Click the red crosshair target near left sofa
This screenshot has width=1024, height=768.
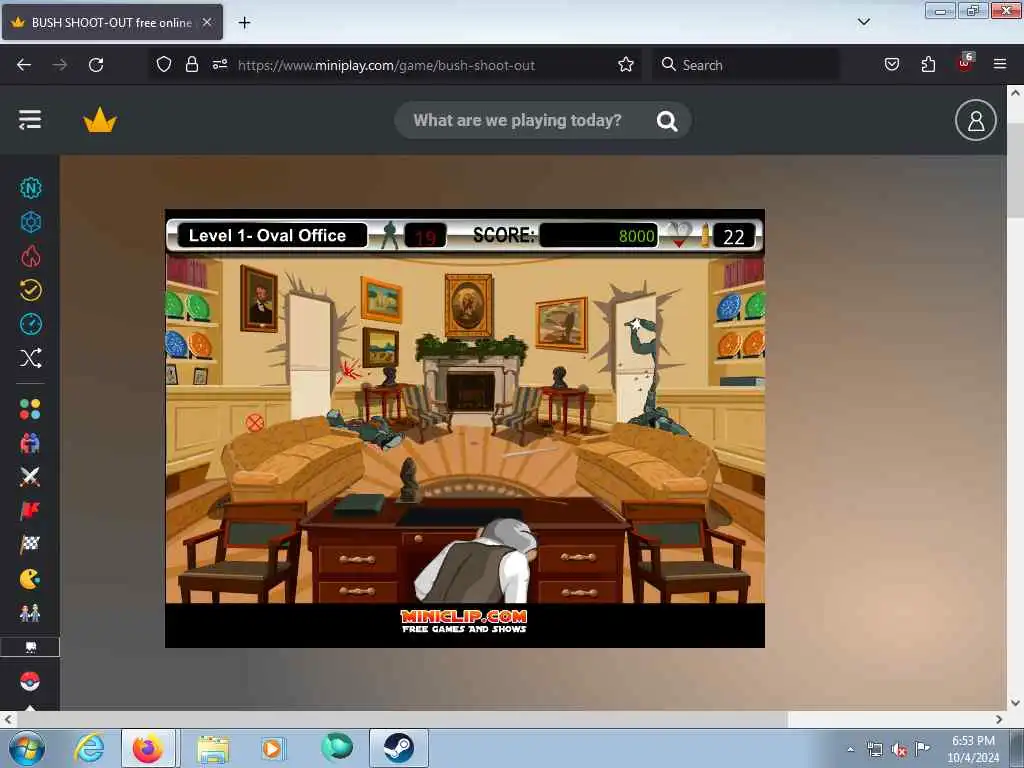pos(255,423)
